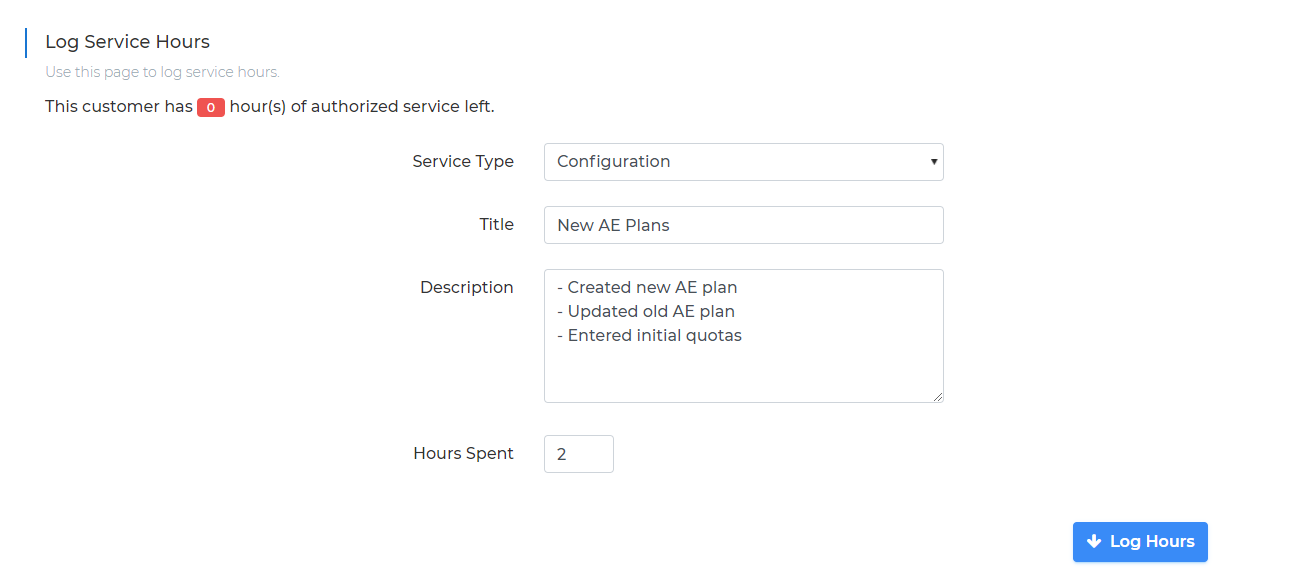1302x583 pixels.
Task: Click the Service Type field label
Action: [463, 161]
